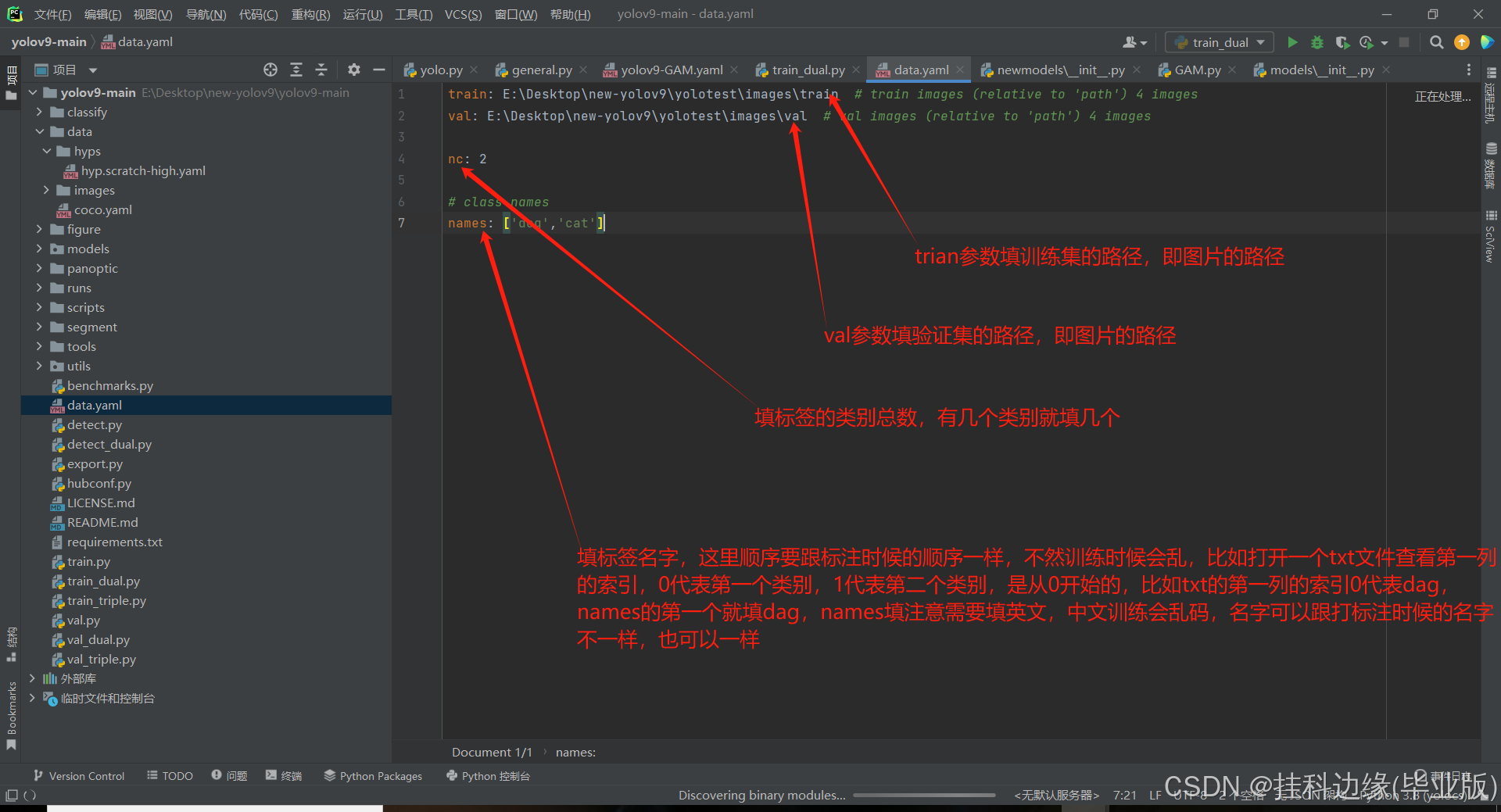The height and width of the screenshot is (812, 1501).
Task: Switch to the train_dual.py editor tab
Action: pyautogui.click(x=808, y=70)
